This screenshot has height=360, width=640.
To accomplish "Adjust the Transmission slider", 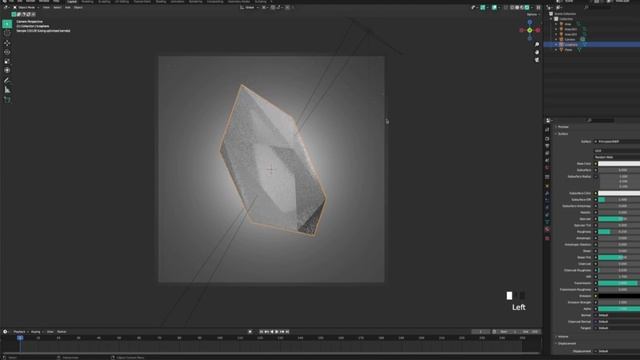I will [x=619, y=283].
